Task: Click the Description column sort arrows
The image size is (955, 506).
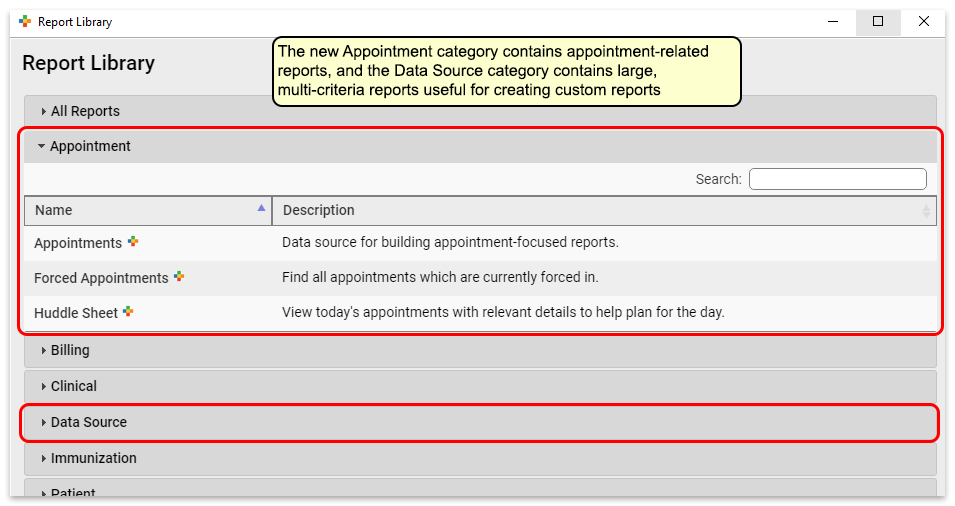Action: 926,211
